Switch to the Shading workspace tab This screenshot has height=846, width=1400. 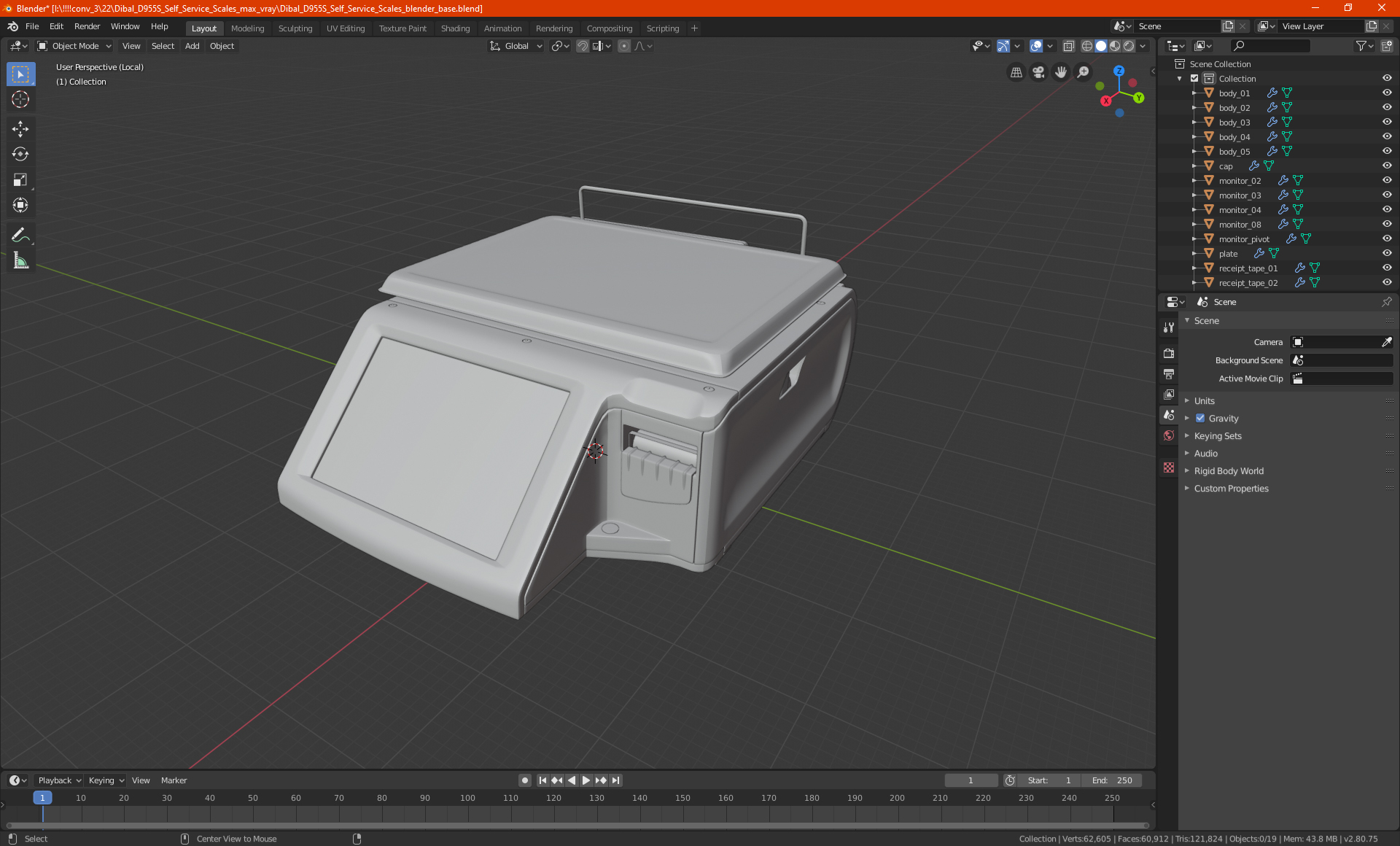click(455, 28)
